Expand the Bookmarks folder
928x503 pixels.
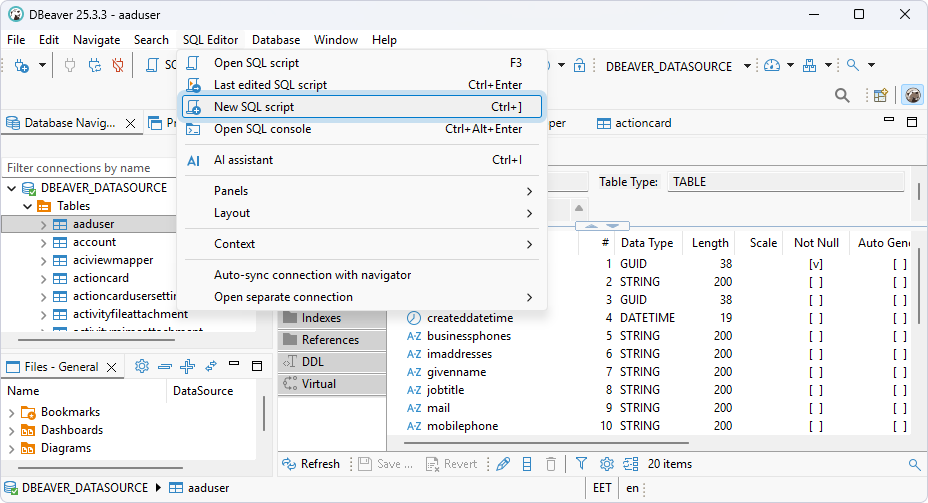(x=11, y=412)
